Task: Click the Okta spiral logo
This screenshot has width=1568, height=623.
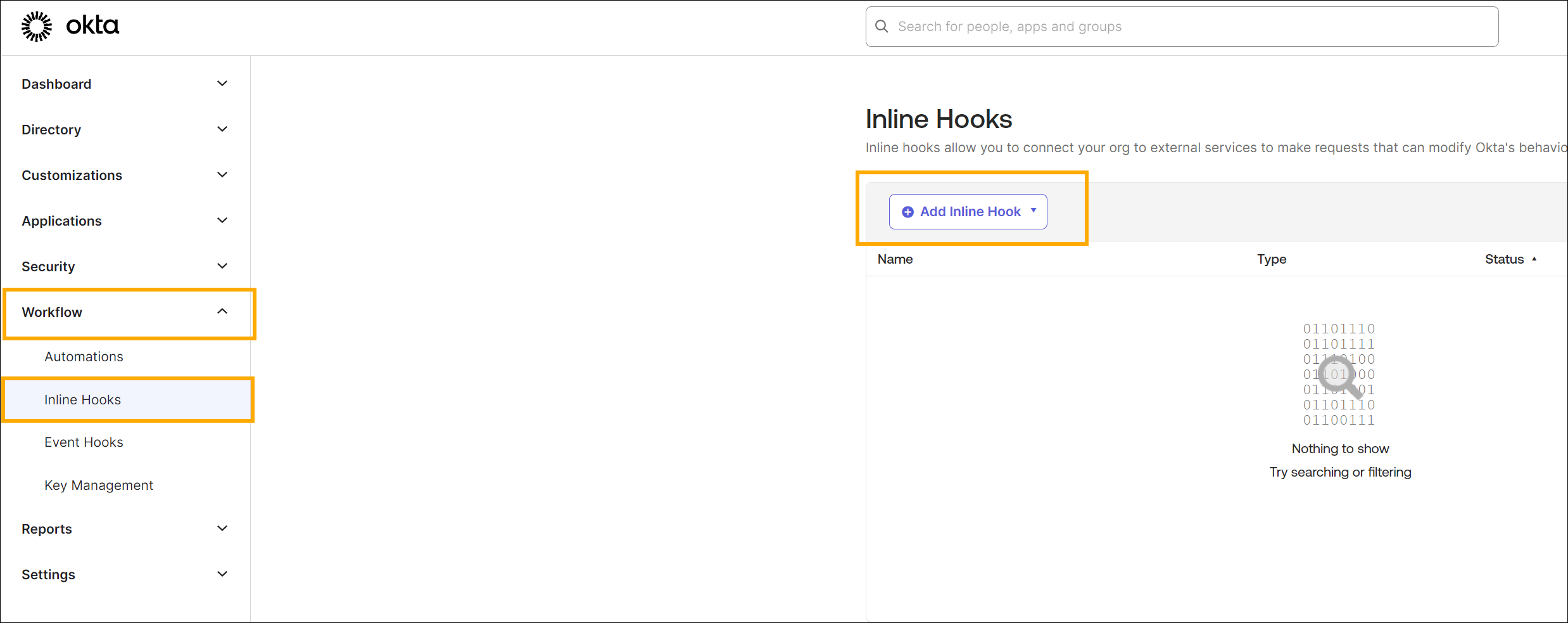Action: (x=36, y=25)
